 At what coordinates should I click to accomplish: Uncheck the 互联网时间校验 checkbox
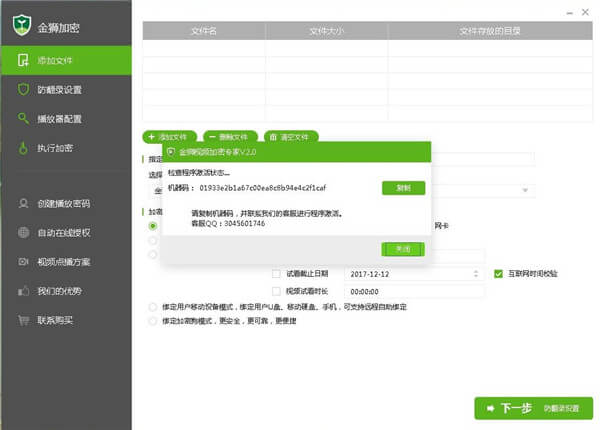[498, 274]
